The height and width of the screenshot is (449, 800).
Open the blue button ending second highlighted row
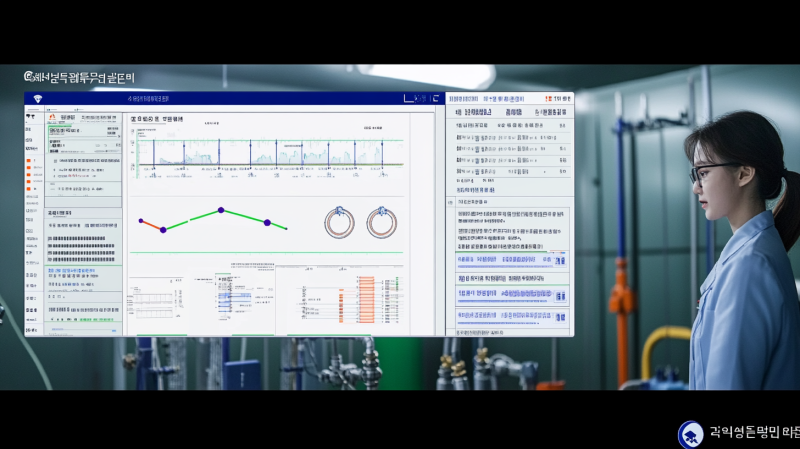560,296
